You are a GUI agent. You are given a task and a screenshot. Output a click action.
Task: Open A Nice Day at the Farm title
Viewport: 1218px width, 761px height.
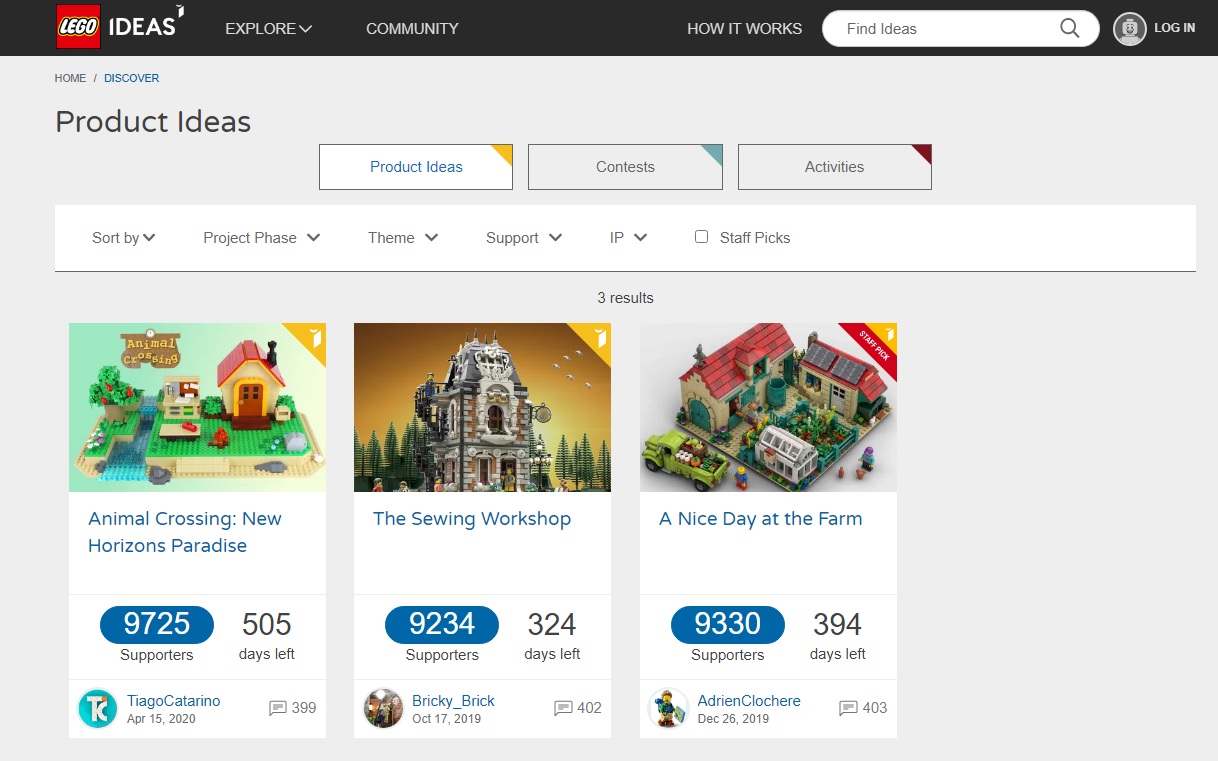pyautogui.click(x=760, y=519)
